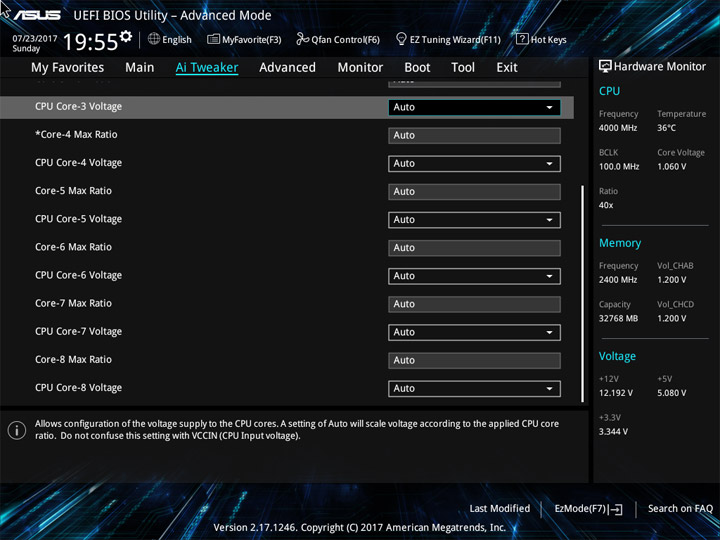Click the English language label
The image size is (720, 540).
coord(177,40)
